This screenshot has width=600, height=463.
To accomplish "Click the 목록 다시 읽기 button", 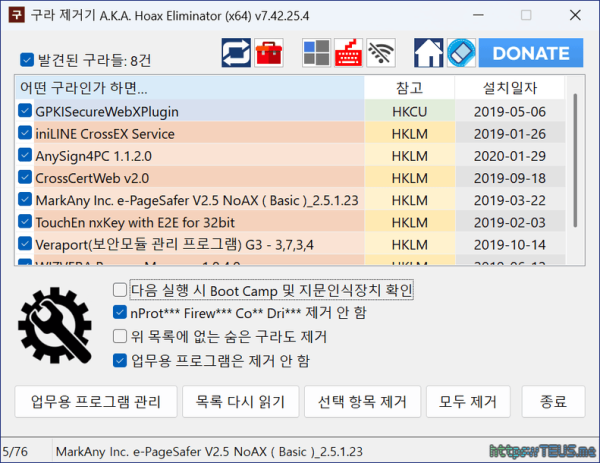I will pyautogui.click(x=240, y=402).
